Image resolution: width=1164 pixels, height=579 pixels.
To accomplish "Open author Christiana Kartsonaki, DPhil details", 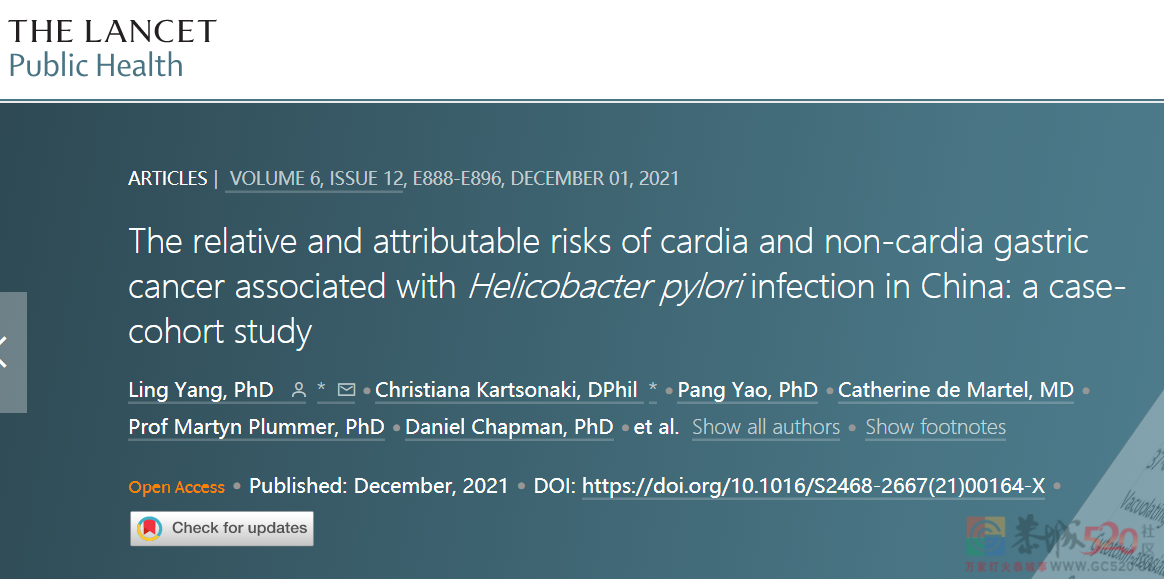I will (509, 390).
